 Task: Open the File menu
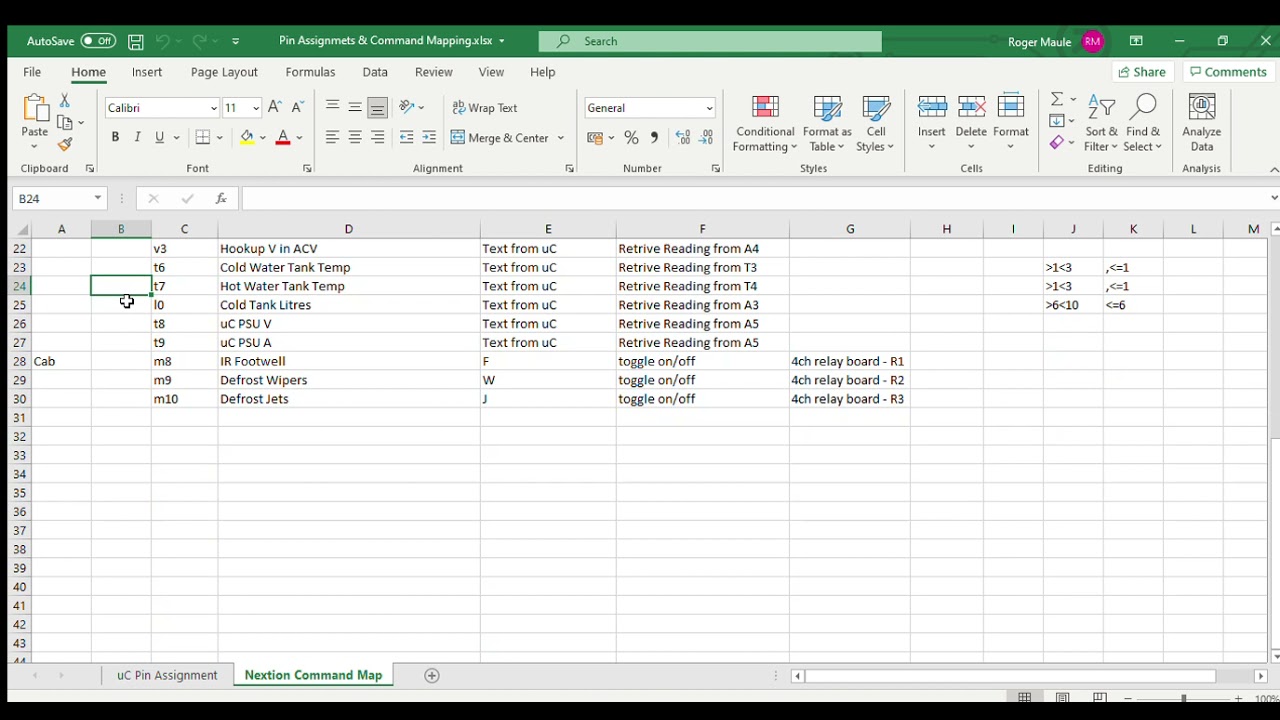tap(32, 72)
